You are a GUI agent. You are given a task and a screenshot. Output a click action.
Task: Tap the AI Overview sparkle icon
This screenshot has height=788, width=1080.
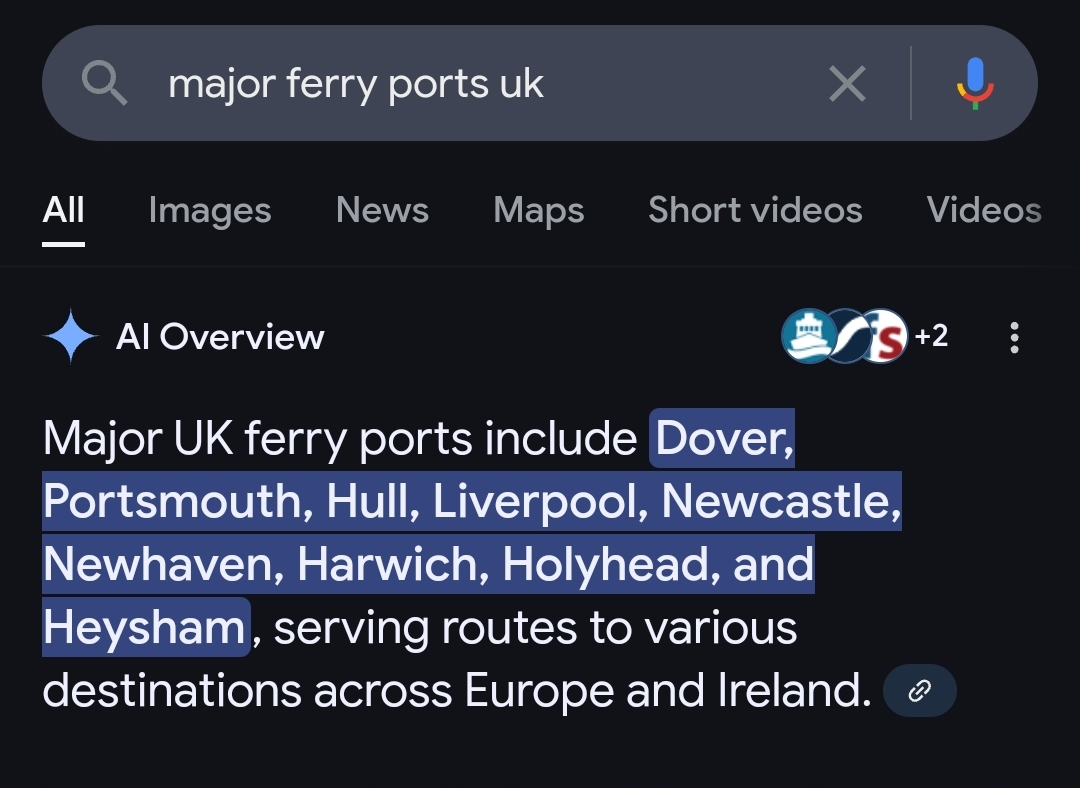71,337
